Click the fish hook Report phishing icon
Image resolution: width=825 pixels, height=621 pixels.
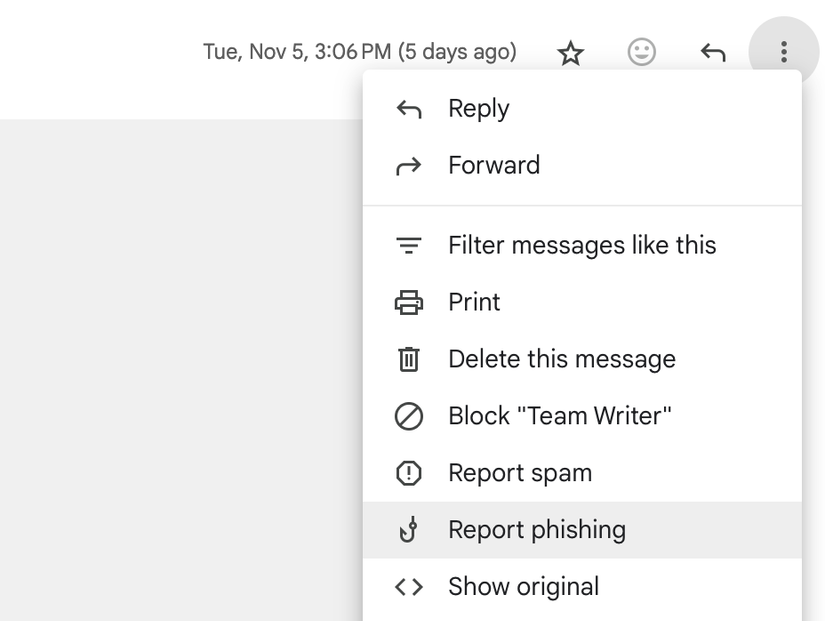pos(409,529)
